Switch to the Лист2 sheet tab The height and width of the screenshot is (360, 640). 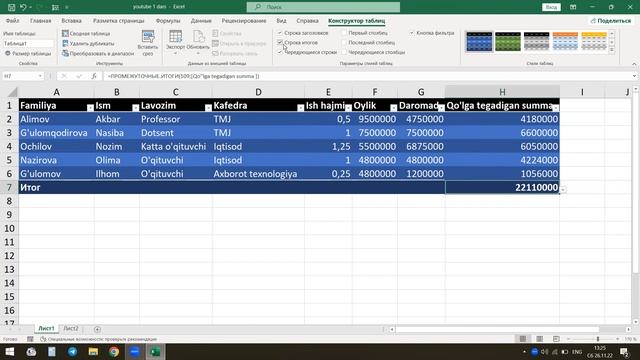click(71, 329)
